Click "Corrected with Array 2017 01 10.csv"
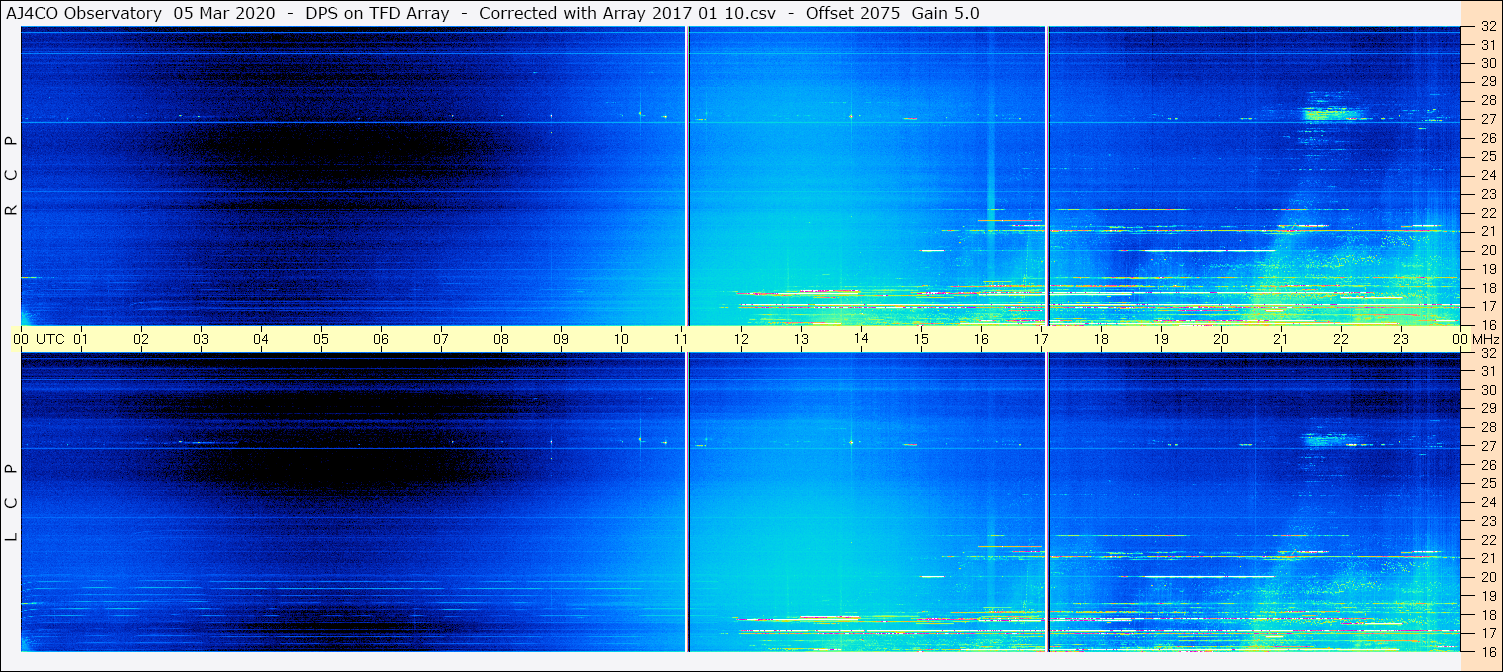This screenshot has height=672, width=1503. (626, 13)
